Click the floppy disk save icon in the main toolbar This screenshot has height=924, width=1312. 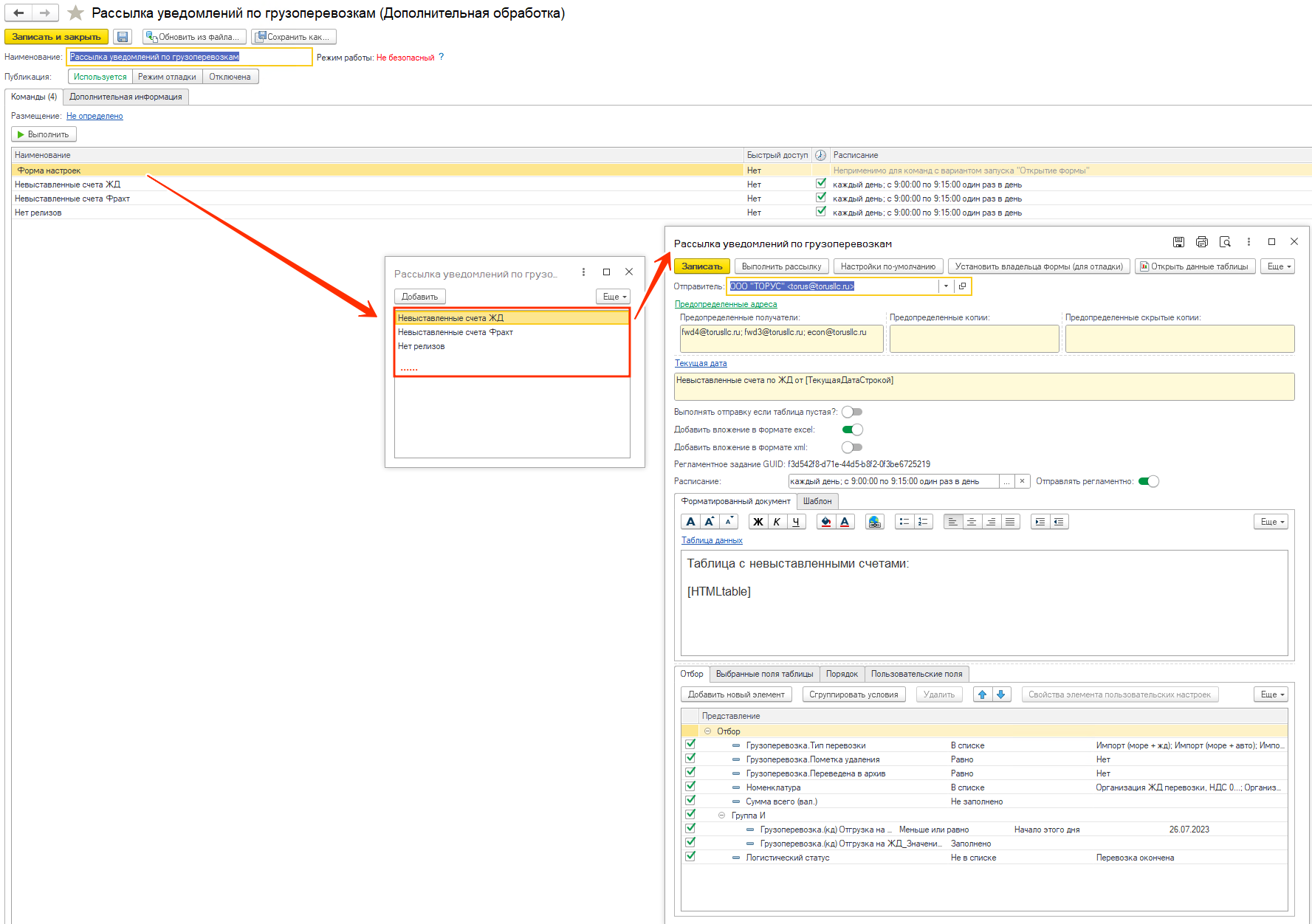click(x=123, y=37)
